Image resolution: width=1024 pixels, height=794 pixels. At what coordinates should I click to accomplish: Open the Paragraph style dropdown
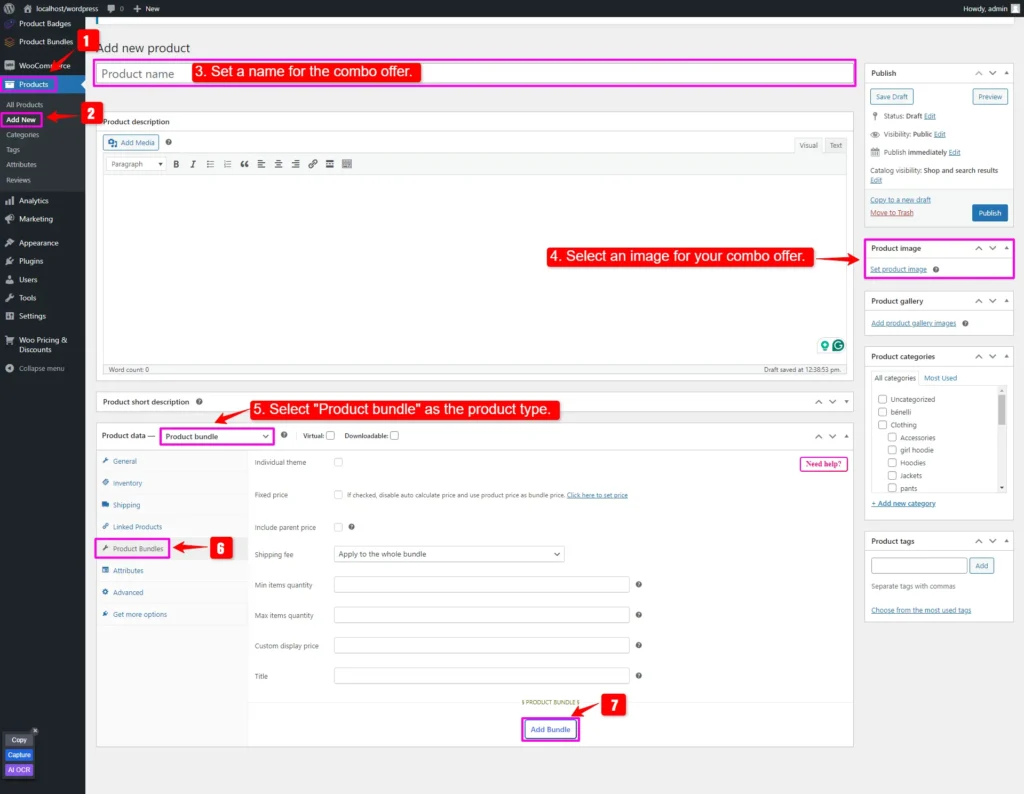[x=135, y=164]
